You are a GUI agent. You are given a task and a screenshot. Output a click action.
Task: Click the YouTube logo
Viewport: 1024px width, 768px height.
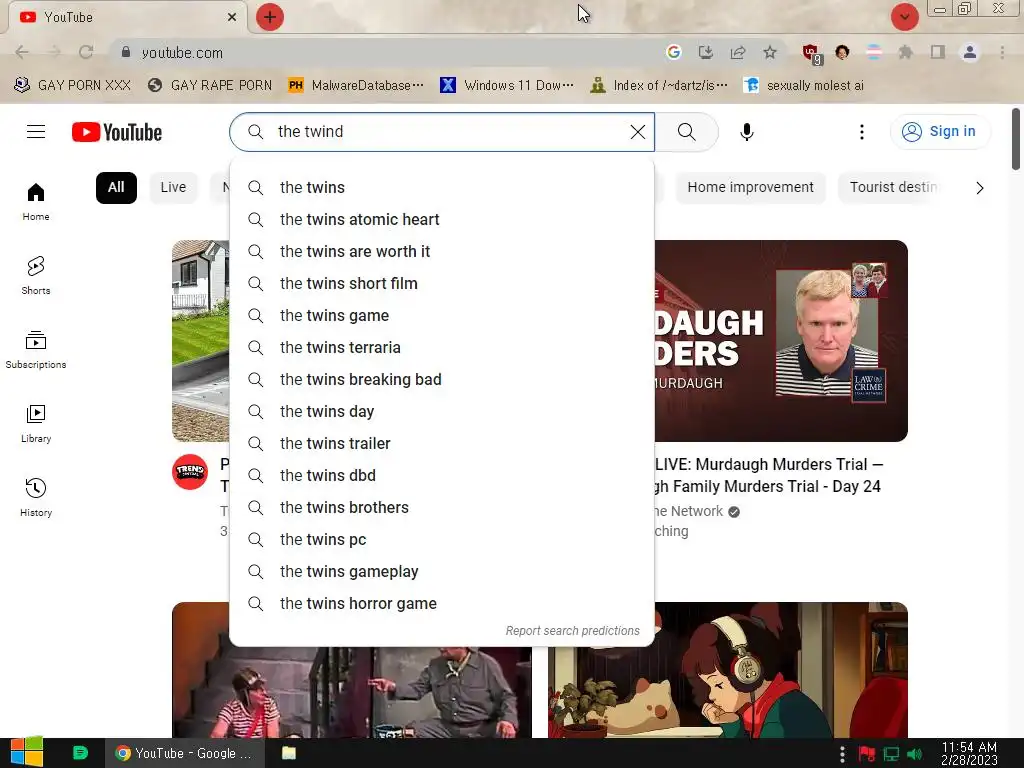(117, 132)
